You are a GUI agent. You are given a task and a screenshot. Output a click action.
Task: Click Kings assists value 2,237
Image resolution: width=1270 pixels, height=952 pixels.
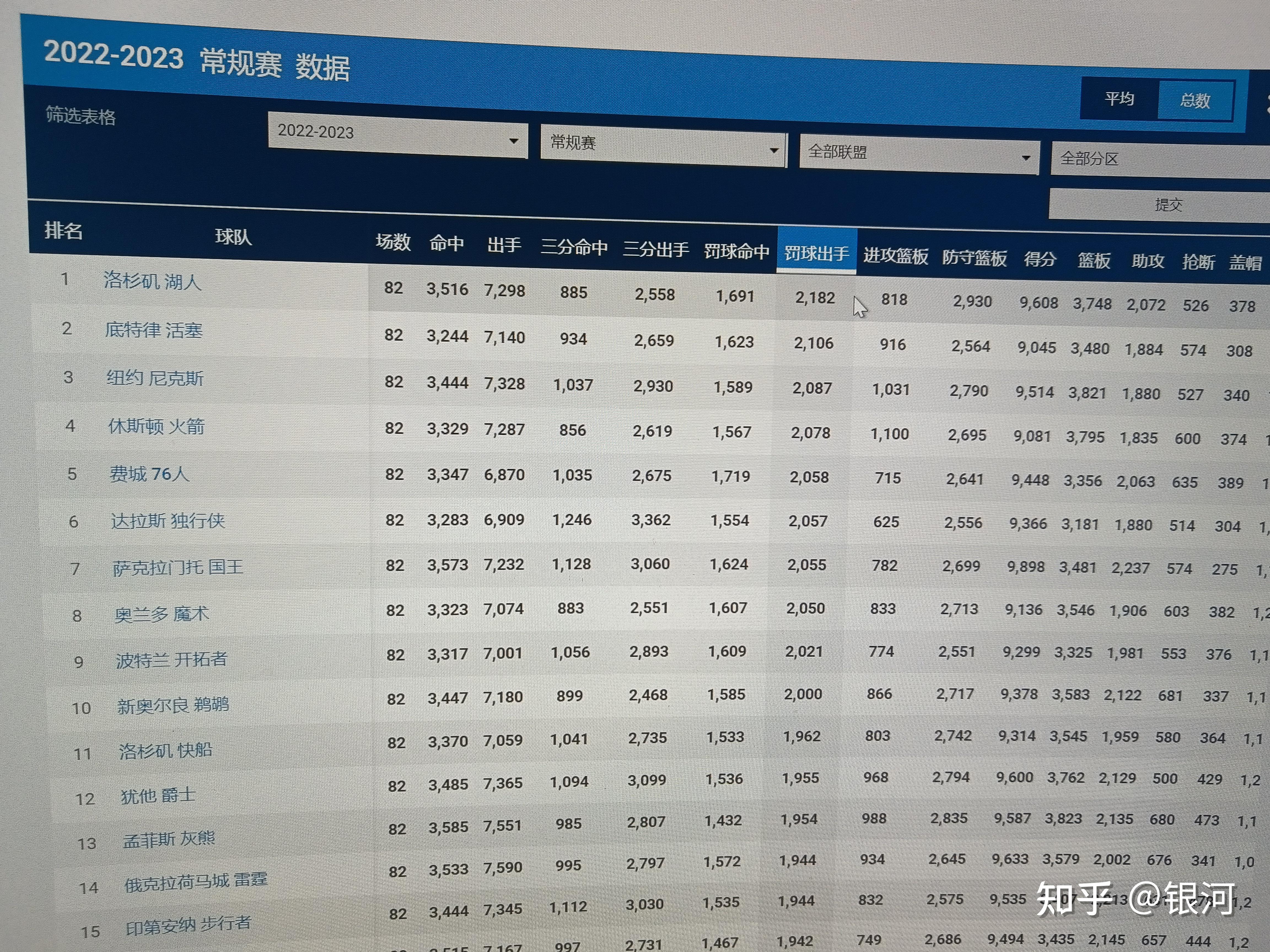[x=1131, y=568]
